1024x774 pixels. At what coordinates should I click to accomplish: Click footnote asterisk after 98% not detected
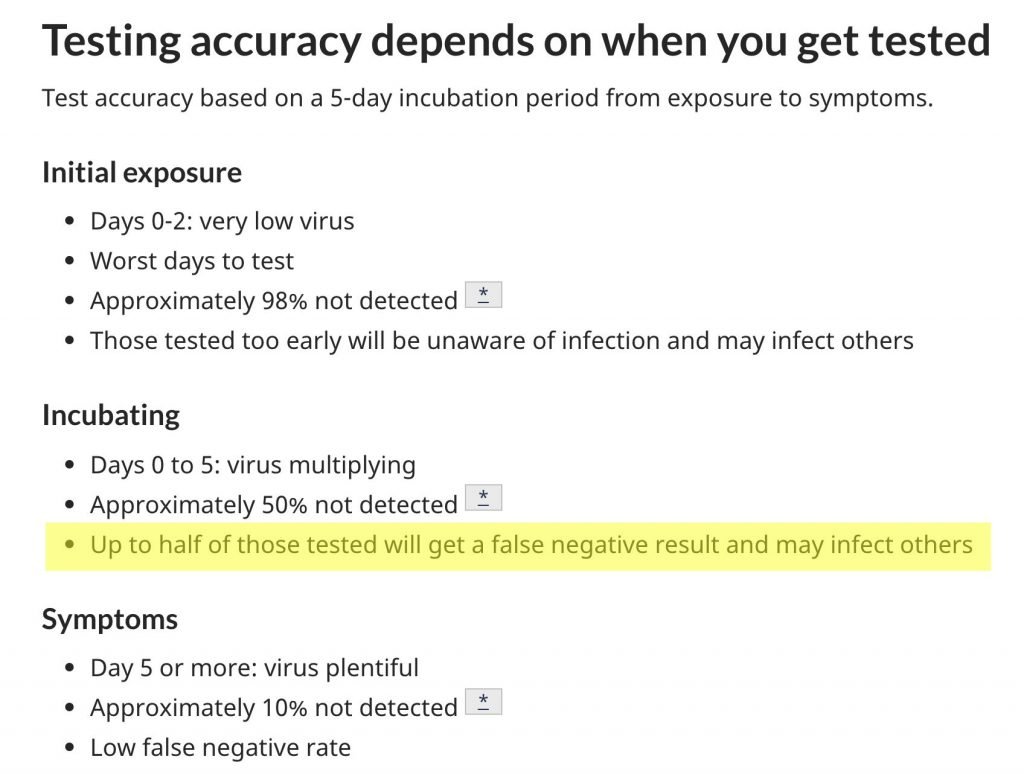[483, 295]
